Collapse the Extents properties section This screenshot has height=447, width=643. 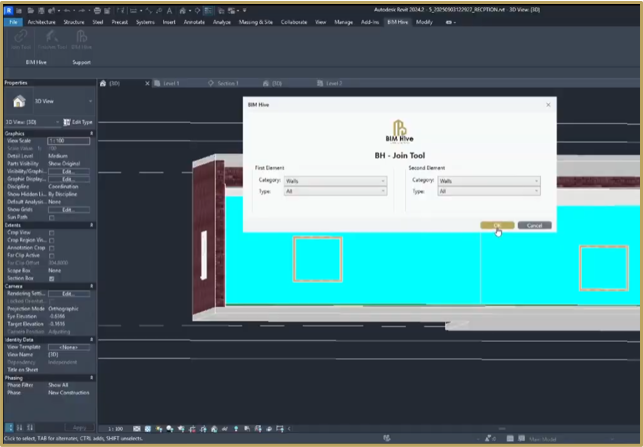click(91, 225)
